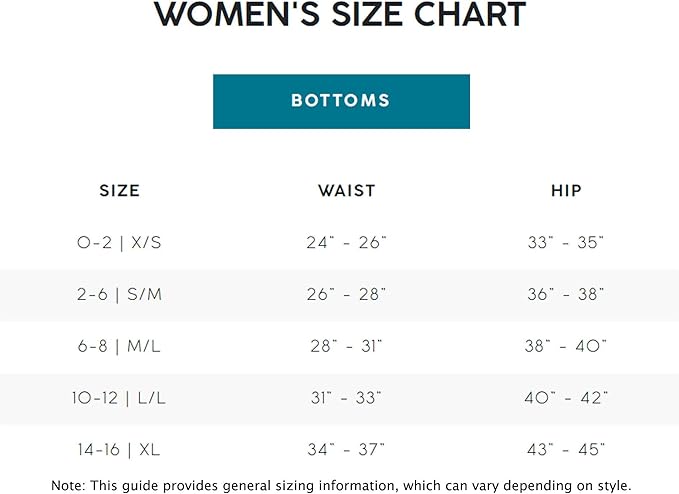
Task: Click the 33" - 35" hip value
Action: pos(566,242)
